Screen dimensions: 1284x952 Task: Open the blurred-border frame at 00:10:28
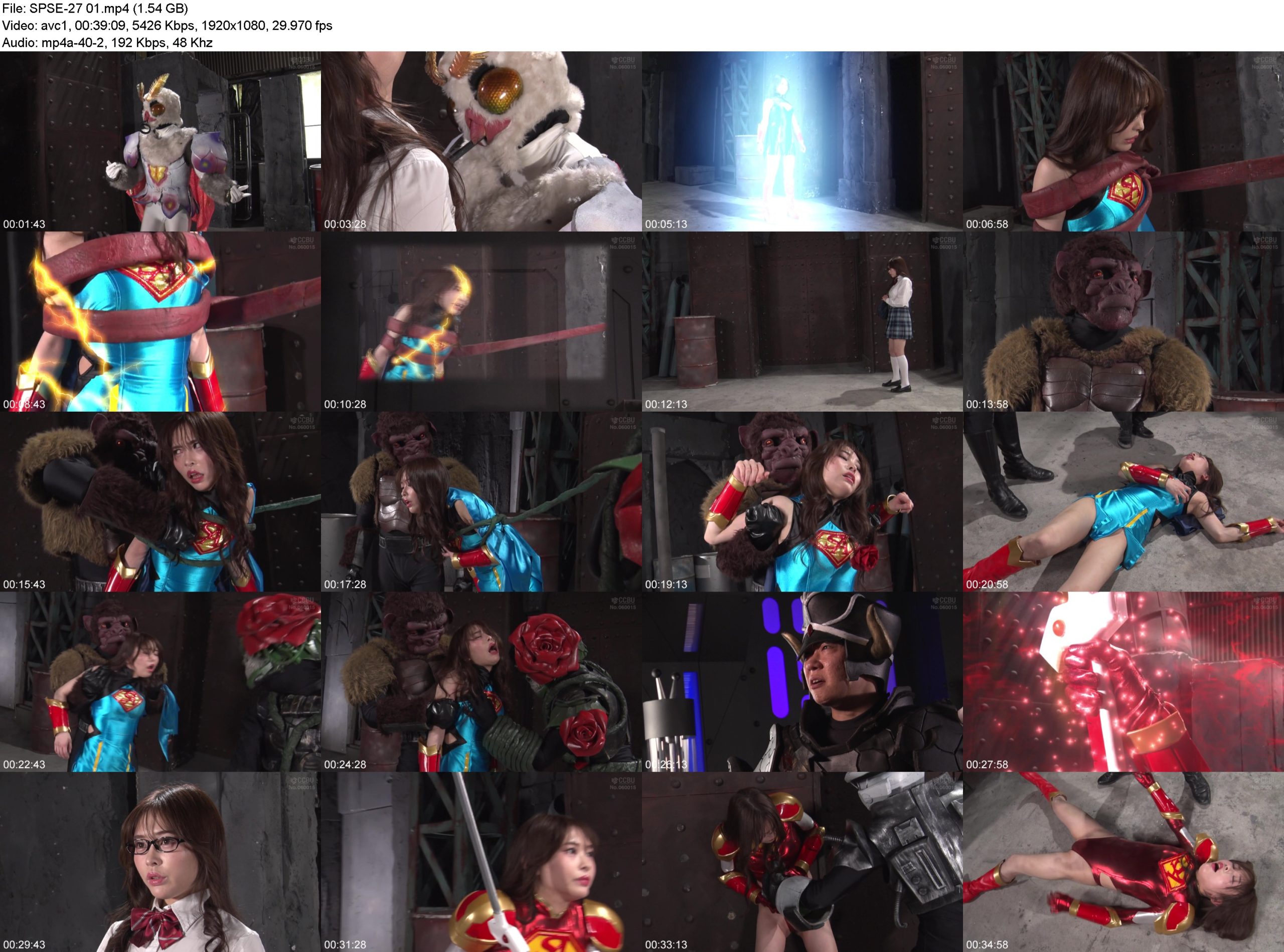pos(481,321)
